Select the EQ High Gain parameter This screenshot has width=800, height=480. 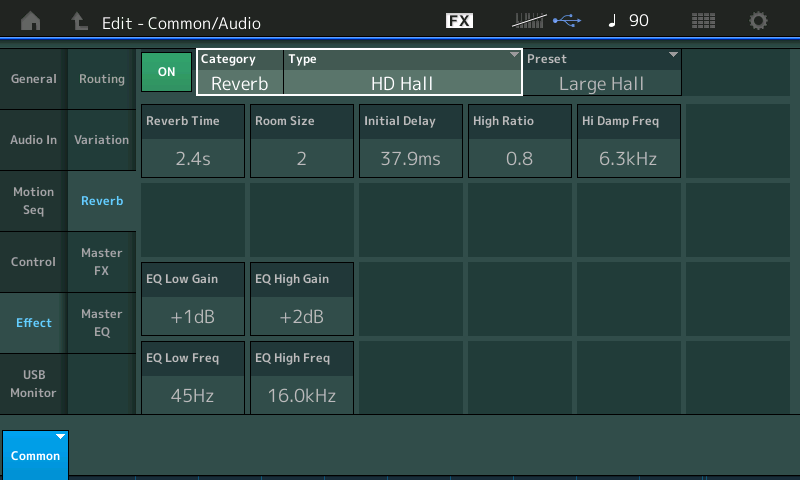[302, 299]
